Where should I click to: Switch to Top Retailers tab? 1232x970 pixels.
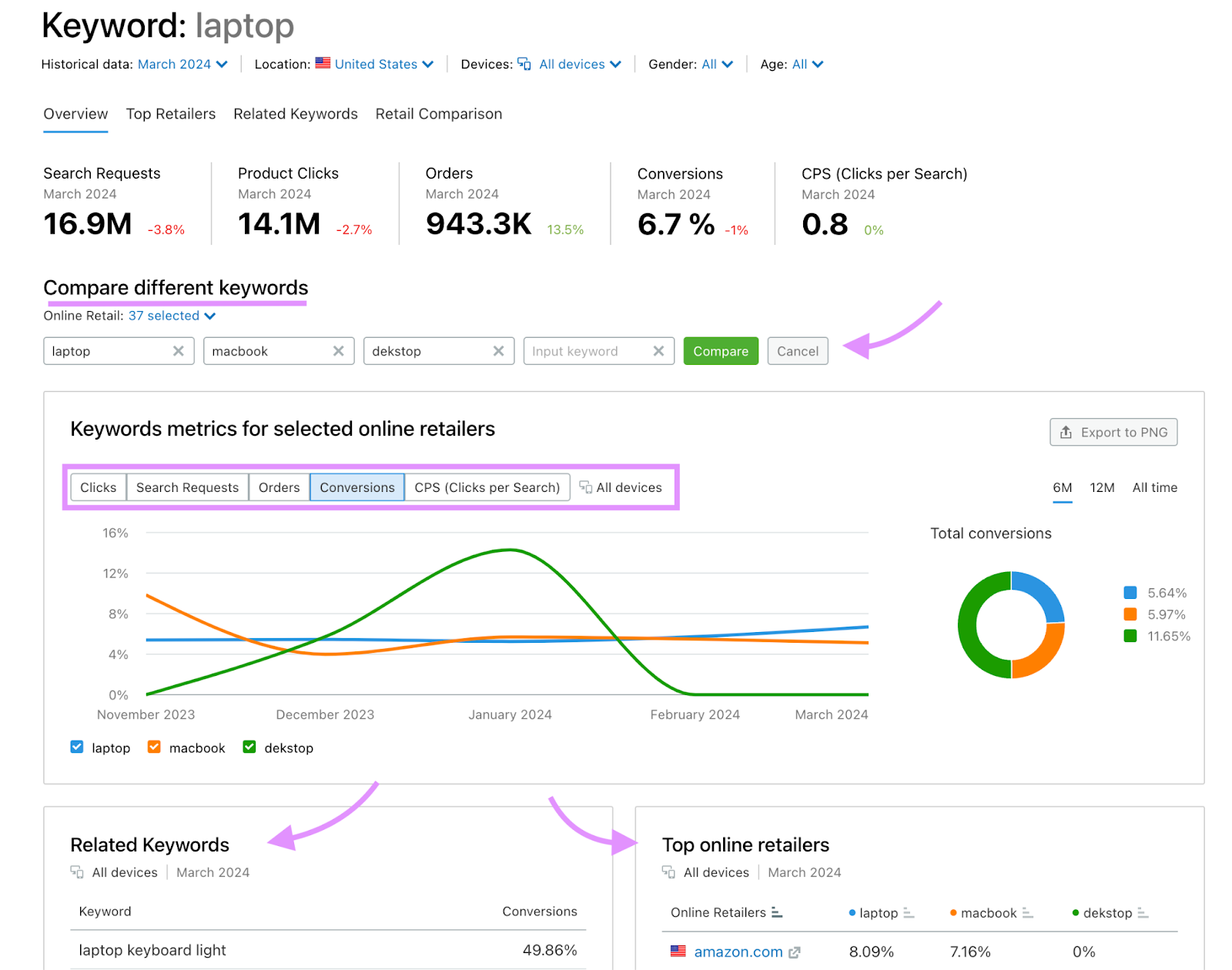click(171, 114)
